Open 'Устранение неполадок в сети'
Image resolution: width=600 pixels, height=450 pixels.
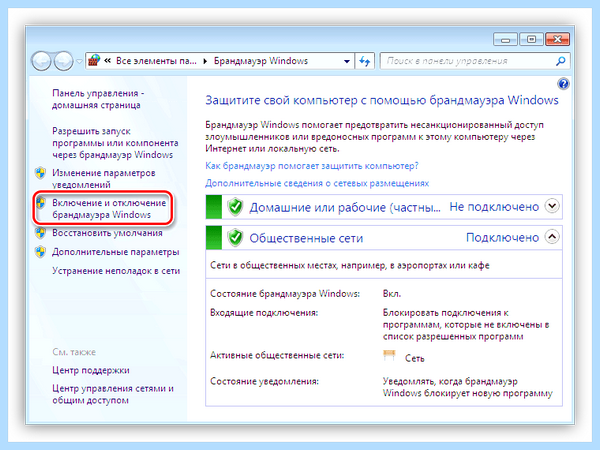coord(116,271)
